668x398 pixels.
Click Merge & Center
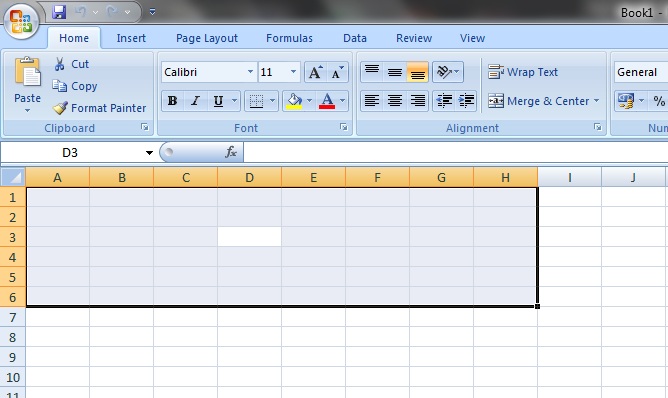coord(538,101)
